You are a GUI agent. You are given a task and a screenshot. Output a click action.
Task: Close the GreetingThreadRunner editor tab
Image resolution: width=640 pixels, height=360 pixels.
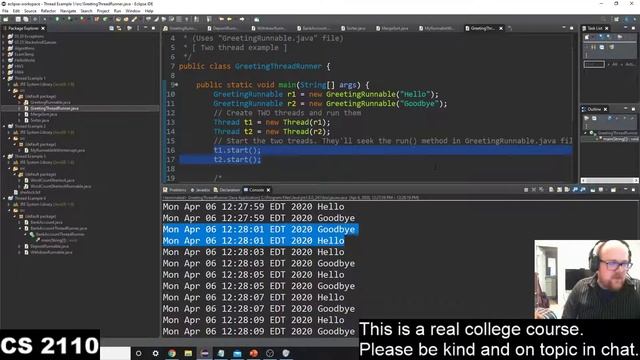click(x=501, y=28)
